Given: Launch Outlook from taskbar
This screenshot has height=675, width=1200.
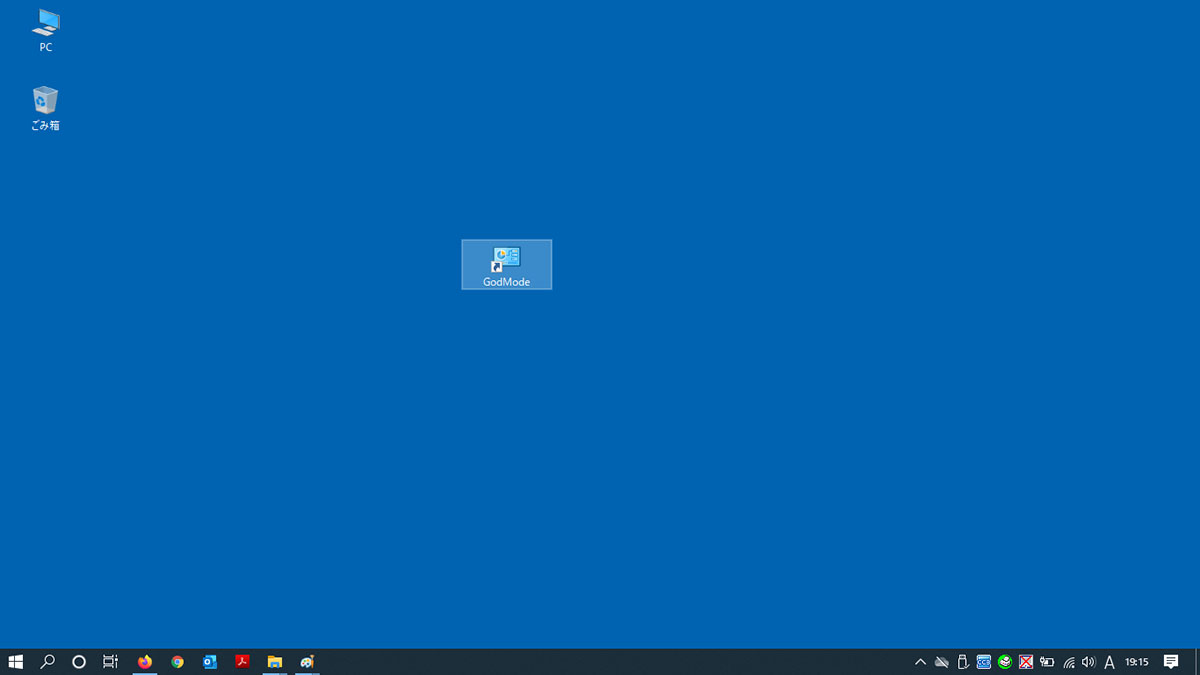Looking at the screenshot, I should tap(210, 662).
